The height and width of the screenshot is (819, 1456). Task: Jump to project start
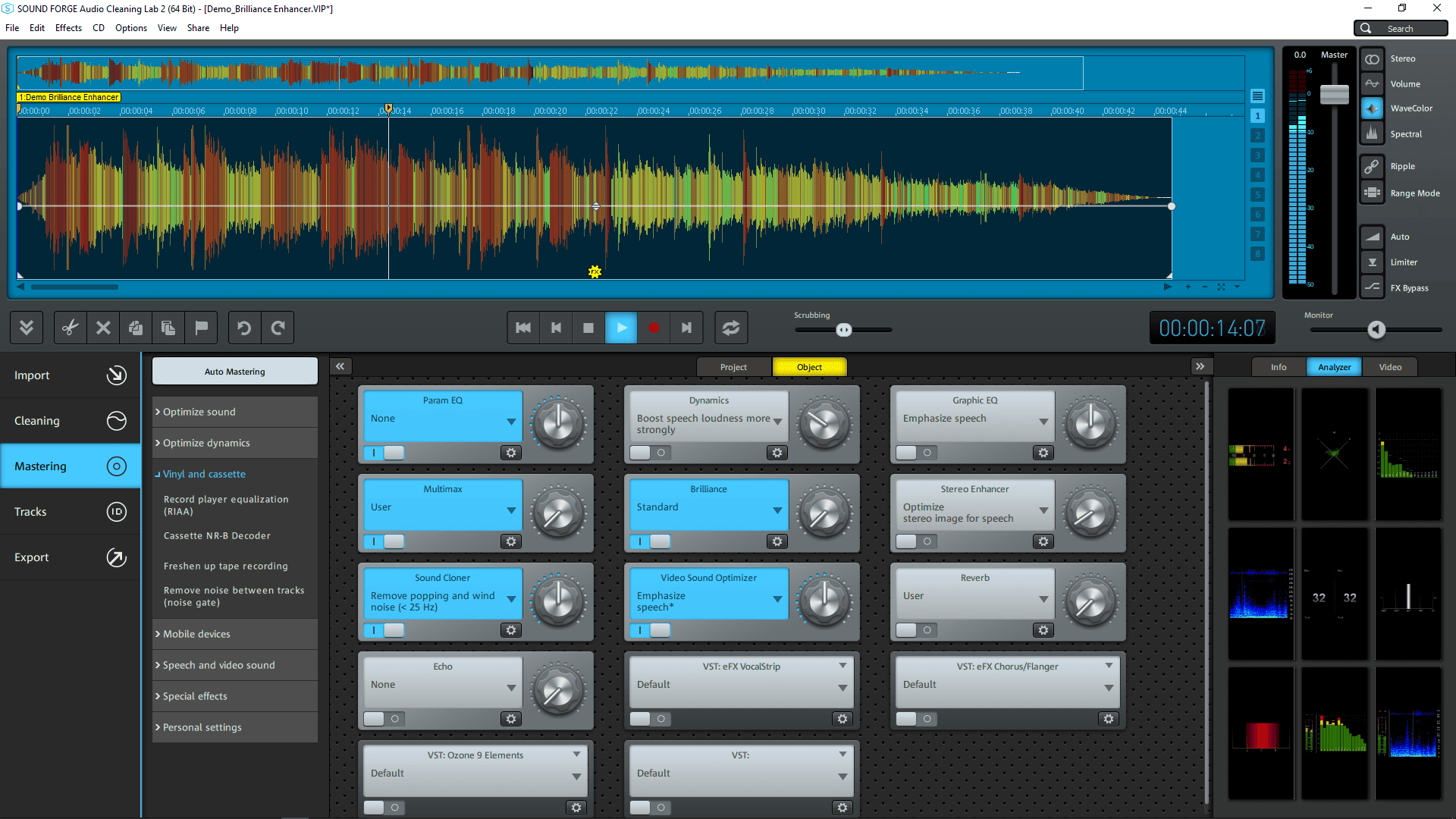point(523,328)
